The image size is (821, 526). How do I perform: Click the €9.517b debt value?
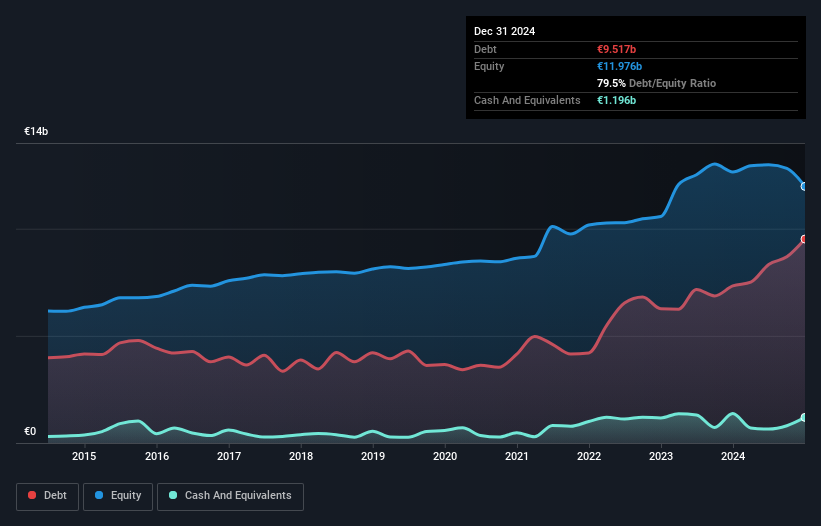pos(616,49)
